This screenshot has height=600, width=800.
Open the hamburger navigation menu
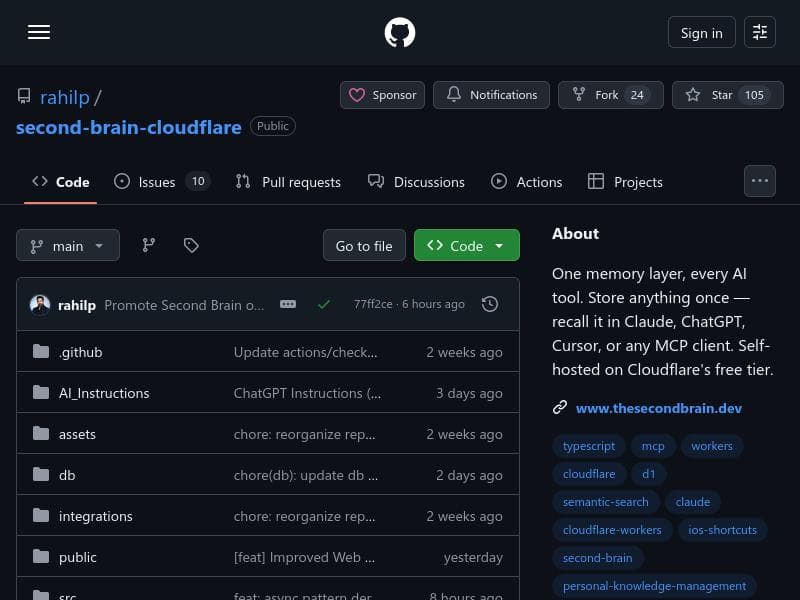[x=39, y=32]
